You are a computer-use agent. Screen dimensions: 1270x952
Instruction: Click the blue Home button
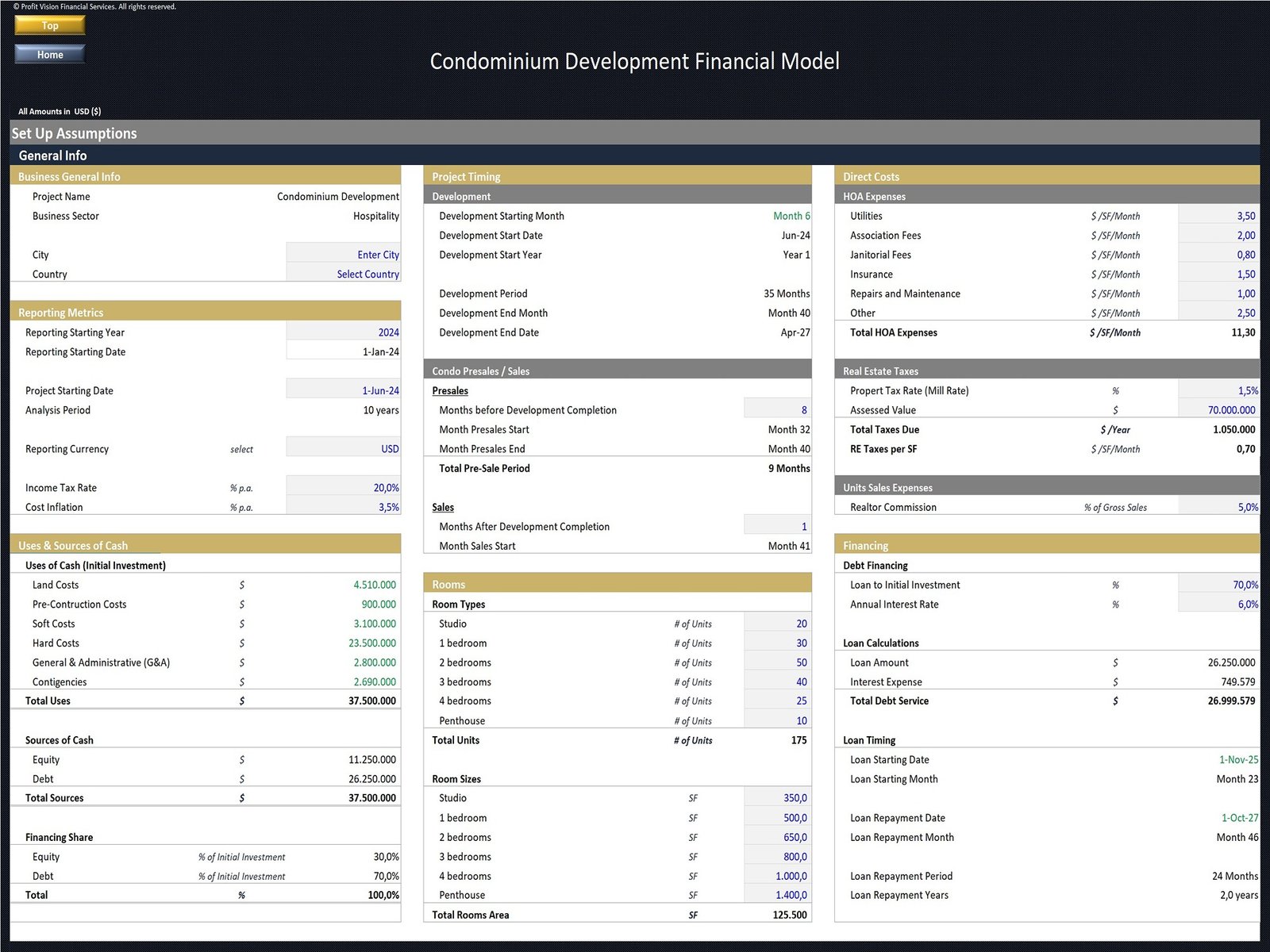(49, 55)
